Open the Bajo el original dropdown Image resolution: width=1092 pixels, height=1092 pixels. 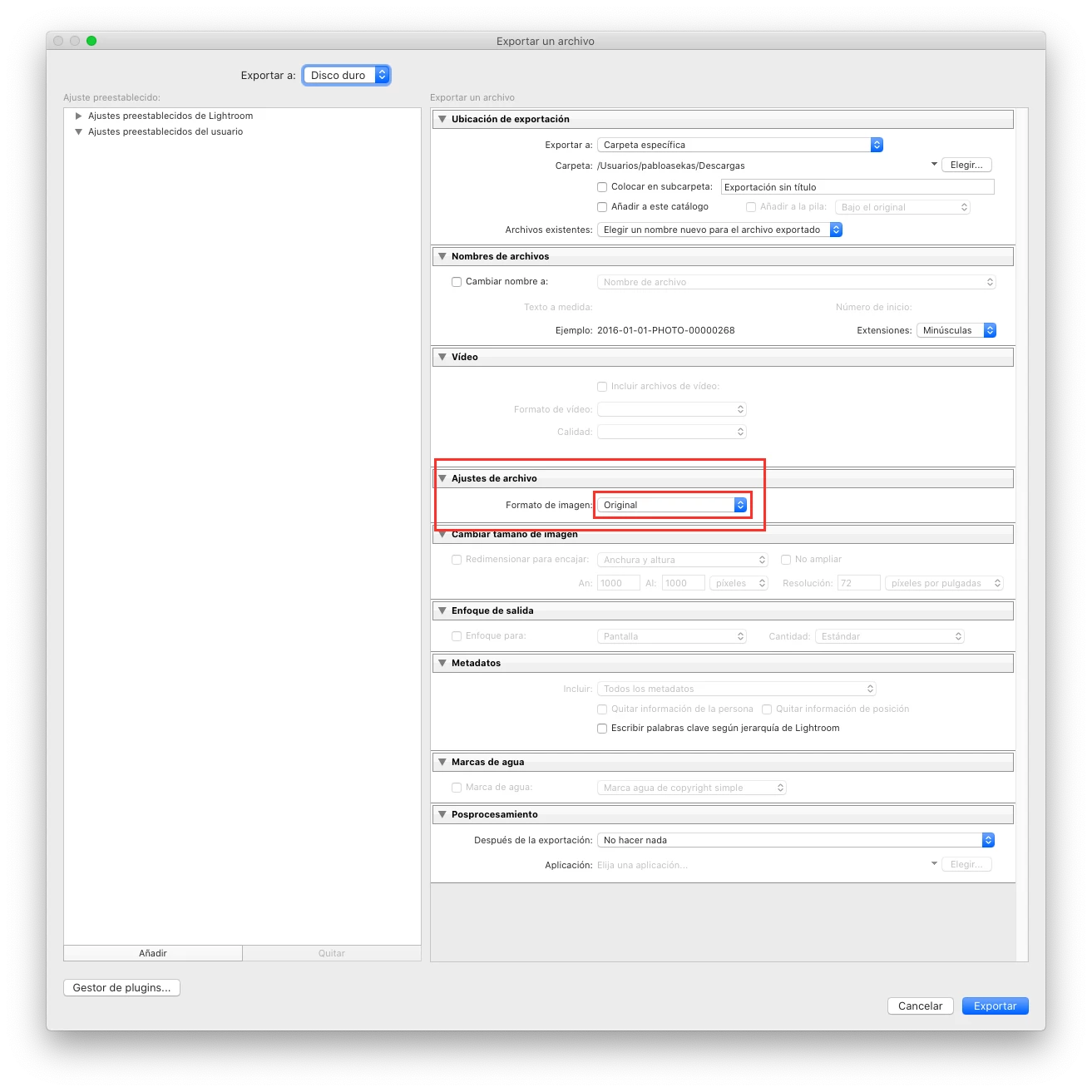pos(902,207)
